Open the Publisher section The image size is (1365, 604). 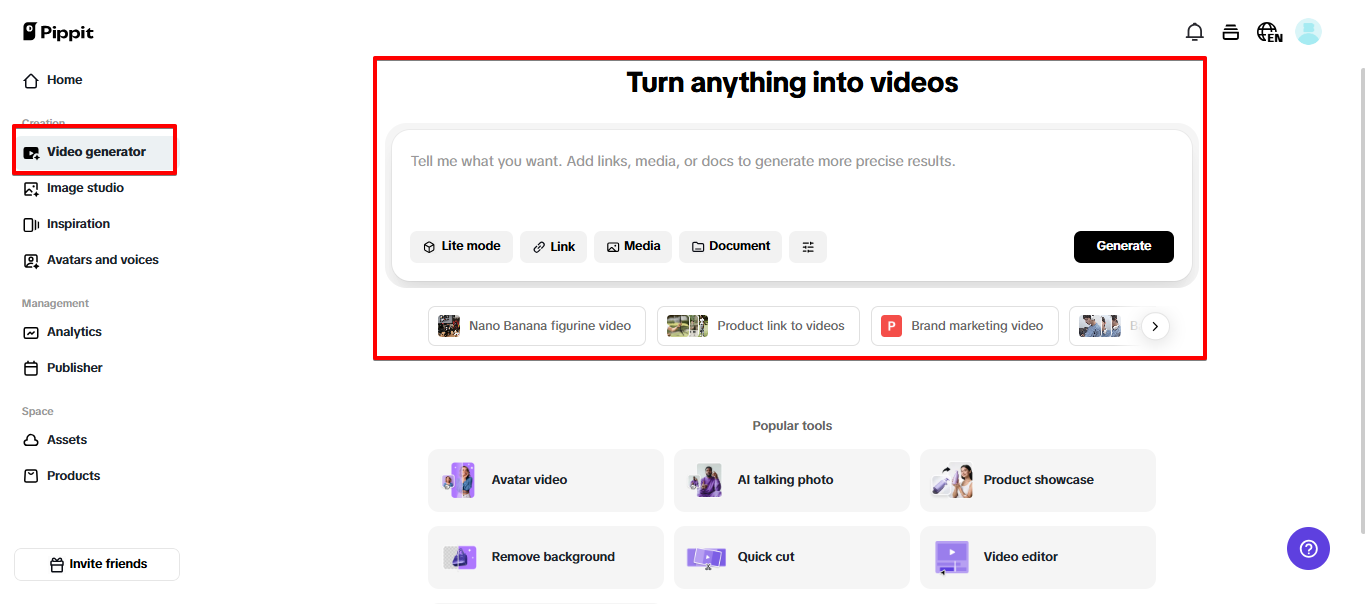[x=72, y=368]
